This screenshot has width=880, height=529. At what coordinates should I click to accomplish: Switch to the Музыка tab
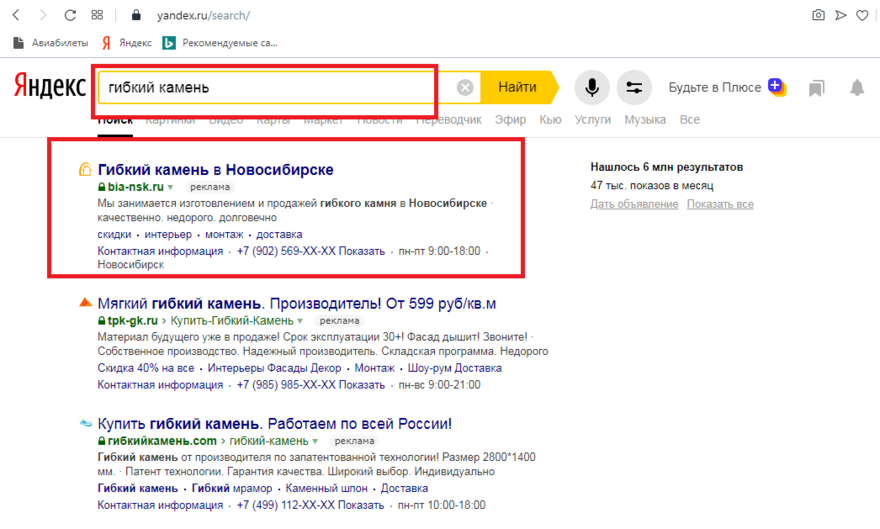pyautogui.click(x=645, y=119)
